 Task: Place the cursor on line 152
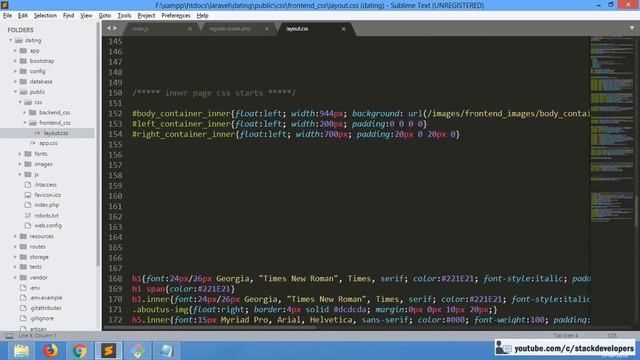pyautogui.click(x=360, y=113)
